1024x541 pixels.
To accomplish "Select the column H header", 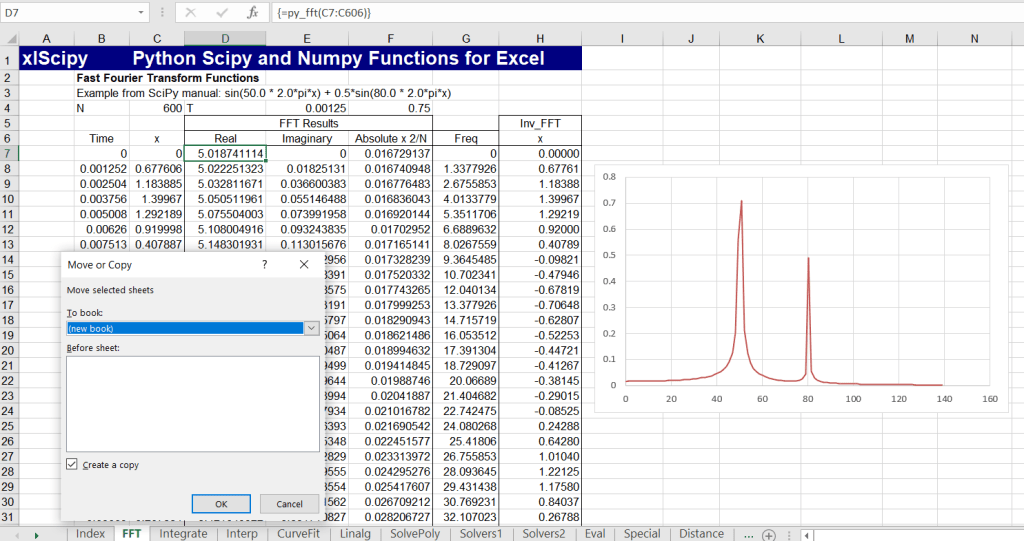I will pyautogui.click(x=540, y=39).
